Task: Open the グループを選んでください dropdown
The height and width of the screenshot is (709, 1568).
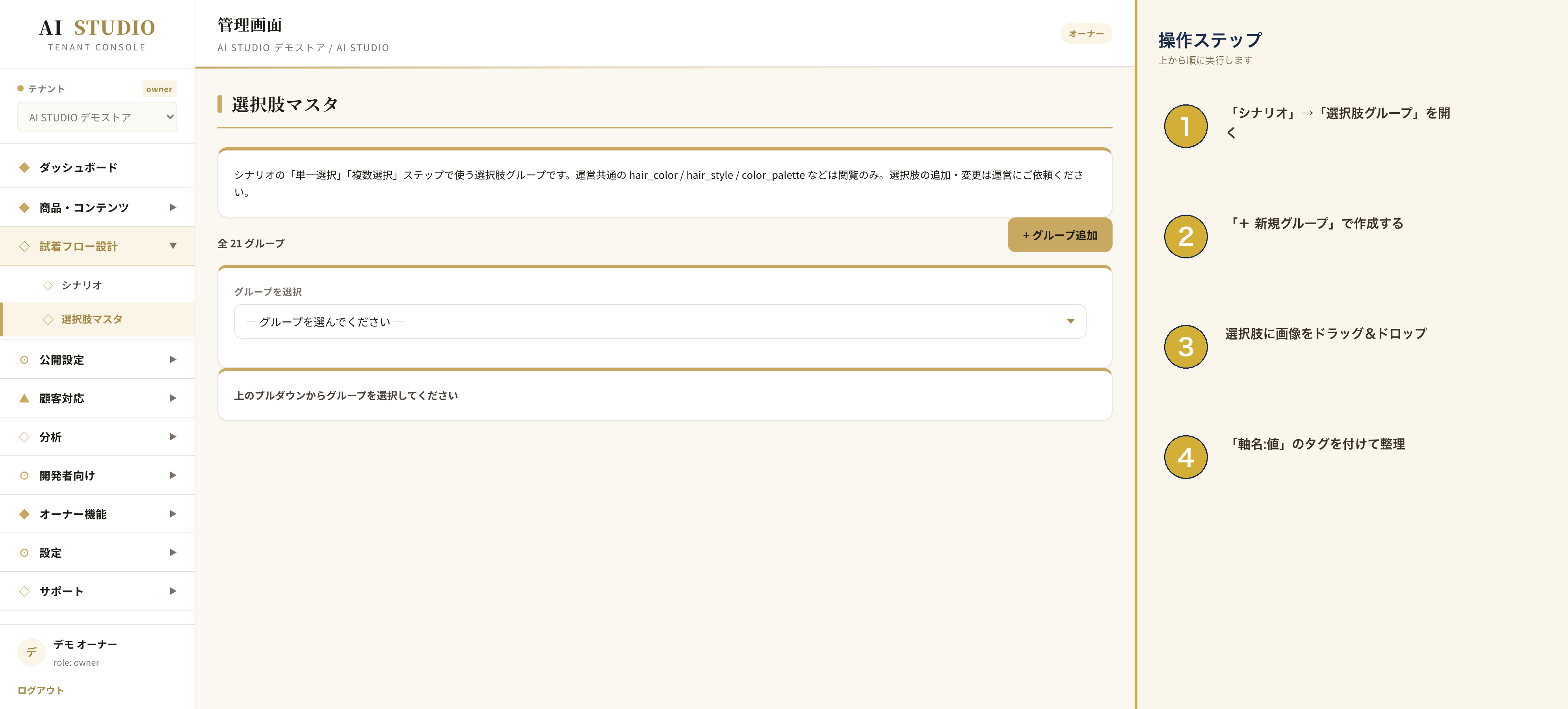Action: tap(660, 321)
